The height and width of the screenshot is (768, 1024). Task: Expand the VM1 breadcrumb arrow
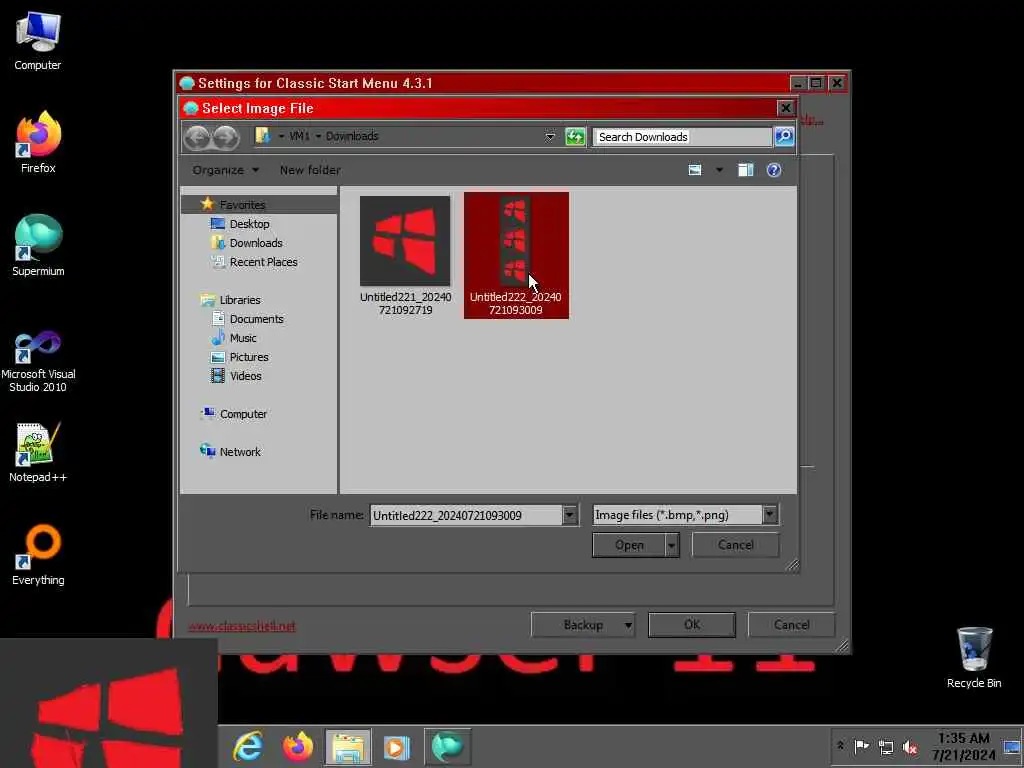coord(318,136)
